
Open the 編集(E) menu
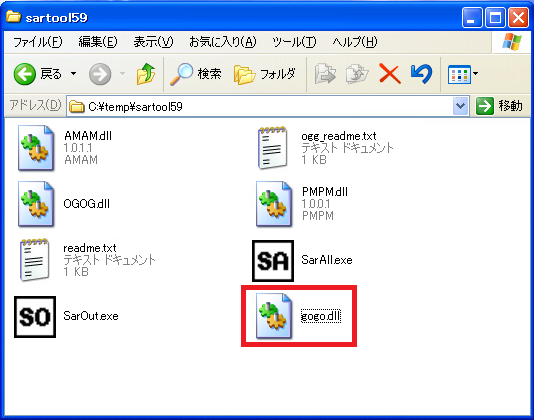coord(98,42)
